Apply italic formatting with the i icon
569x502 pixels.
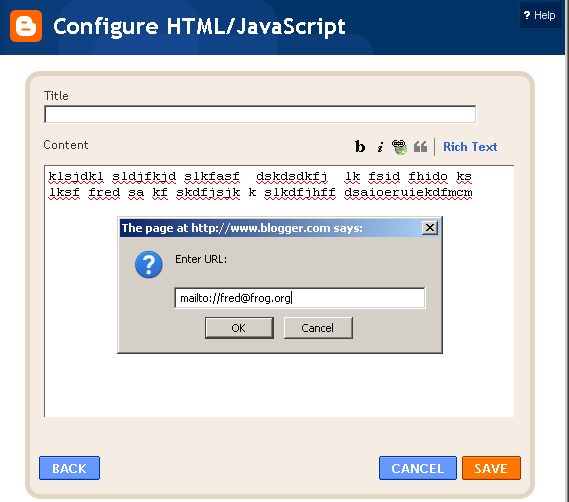click(x=380, y=147)
